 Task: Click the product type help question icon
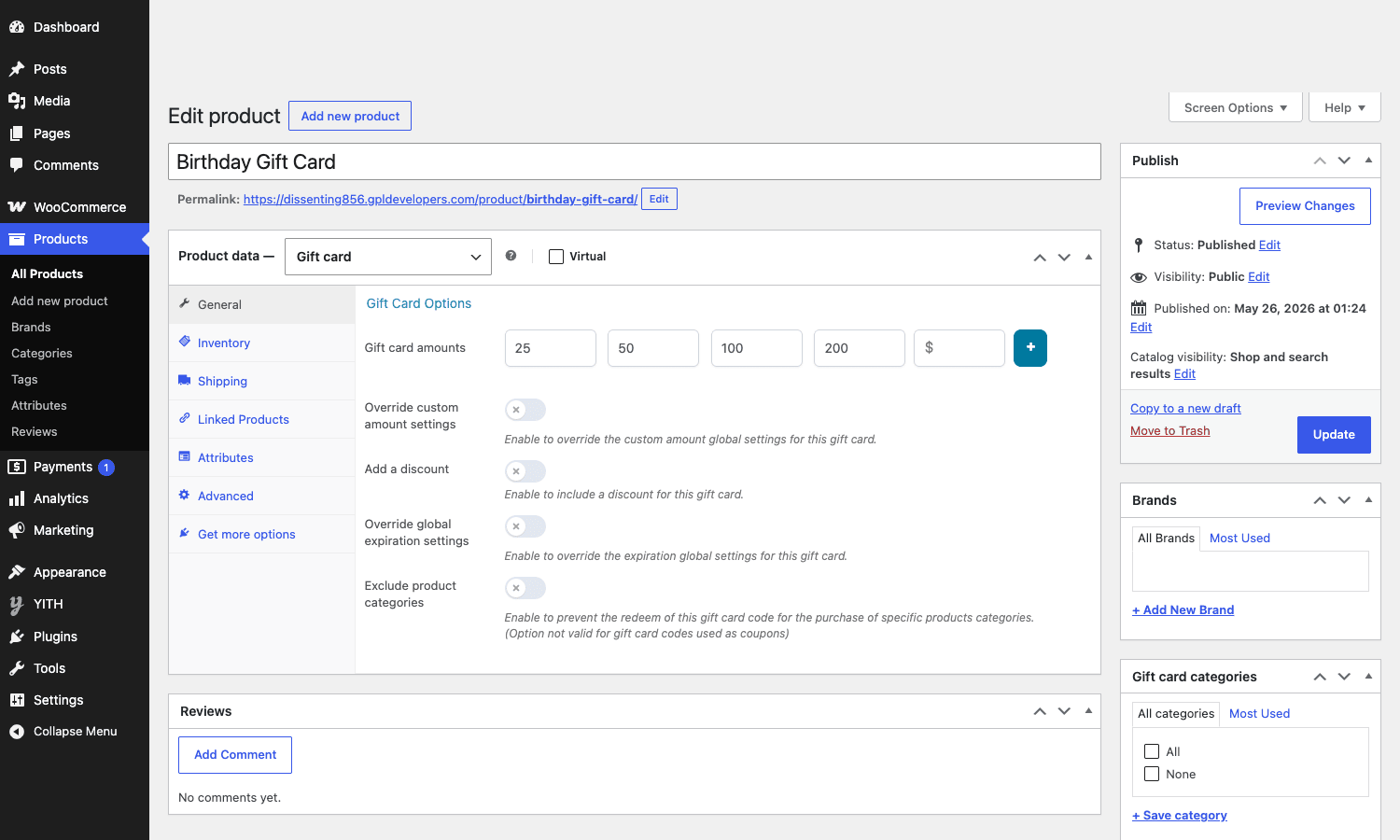(x=511, y=256)
